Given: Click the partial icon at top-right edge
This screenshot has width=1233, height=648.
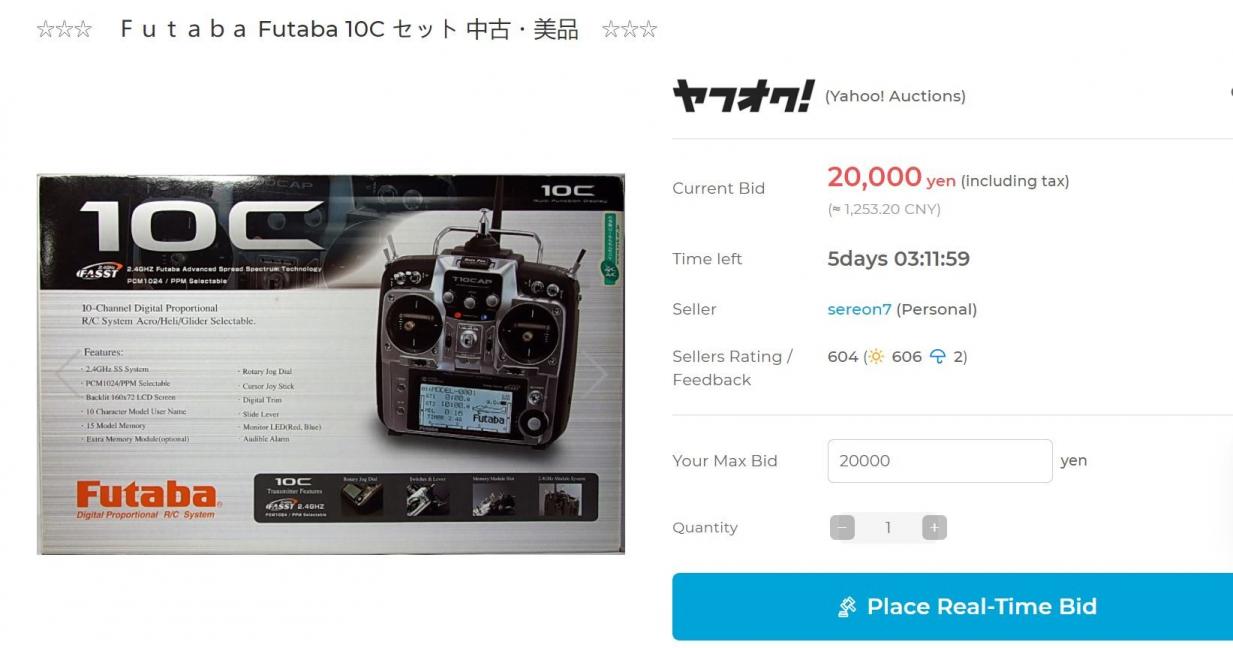Looking at the screenshot, I should pyautogui.click(x=1230, y=92).
